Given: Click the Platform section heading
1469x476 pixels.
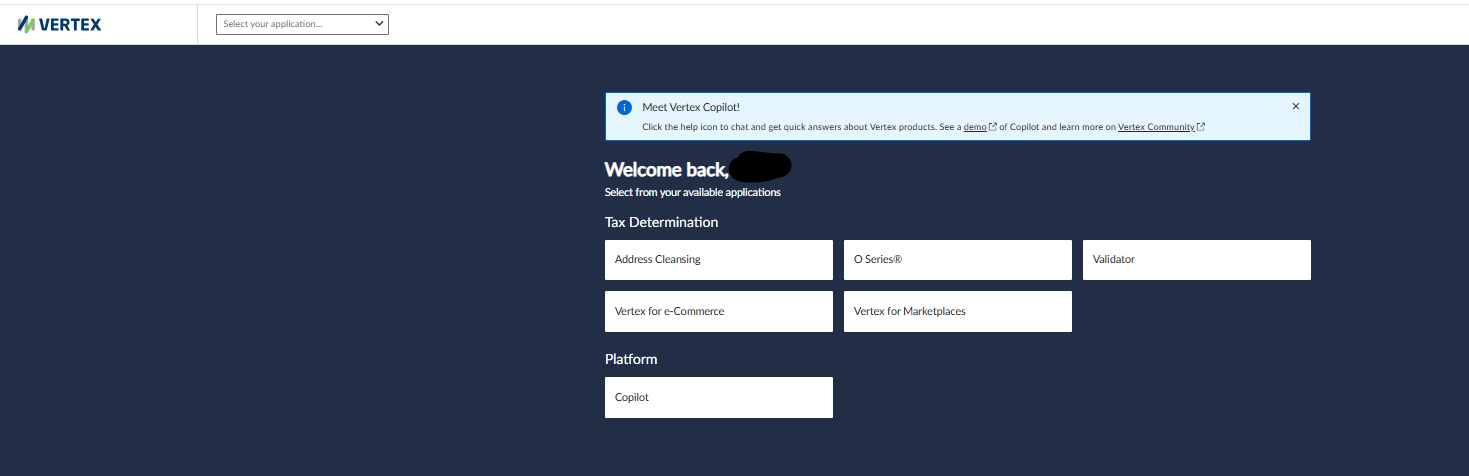Looking at the screenshot, I should [631, 359].
